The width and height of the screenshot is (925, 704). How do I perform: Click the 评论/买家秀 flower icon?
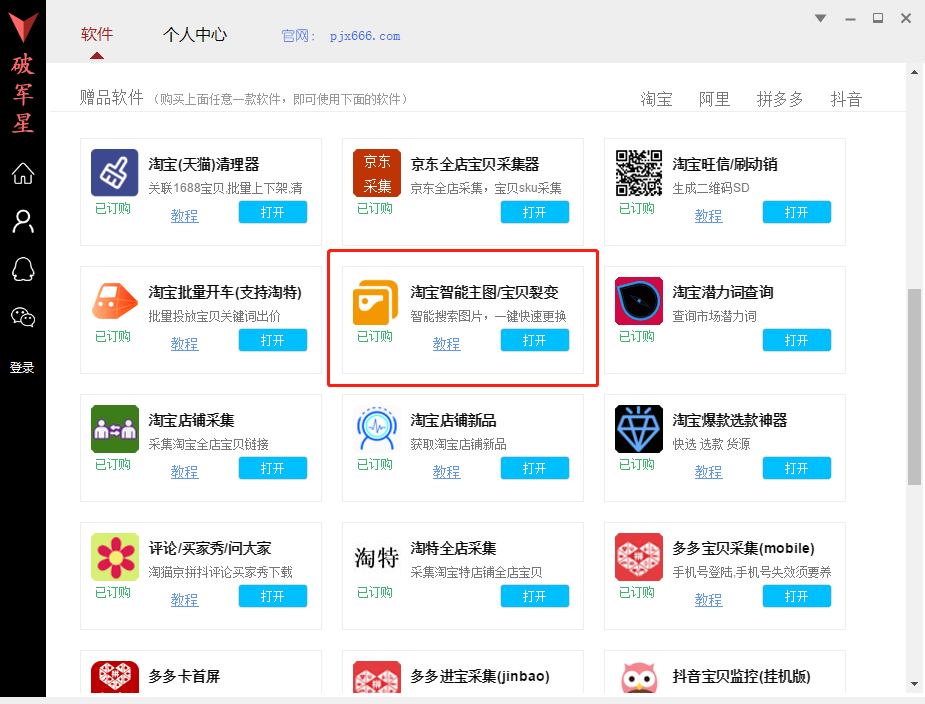pyautogui.click(x=115, y=557)
